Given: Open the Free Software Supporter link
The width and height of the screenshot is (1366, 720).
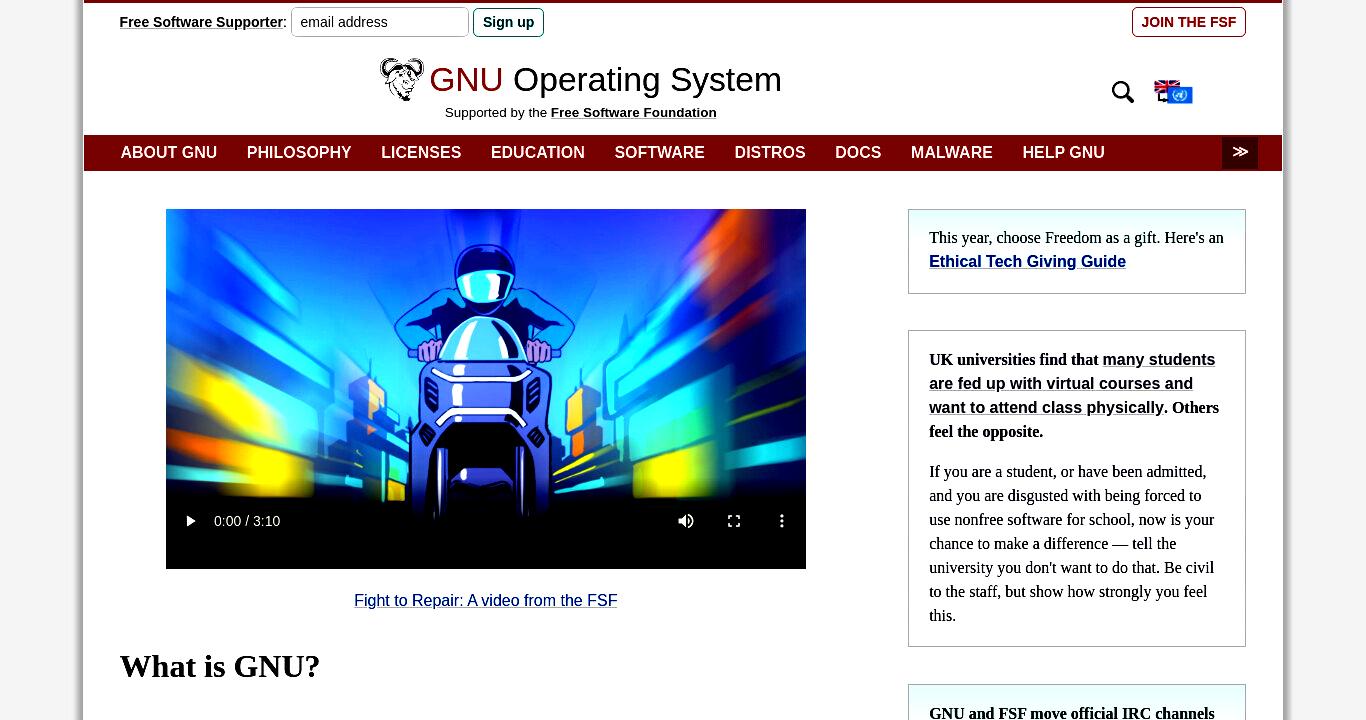Looking at the screenshot, I should point(201,22).
